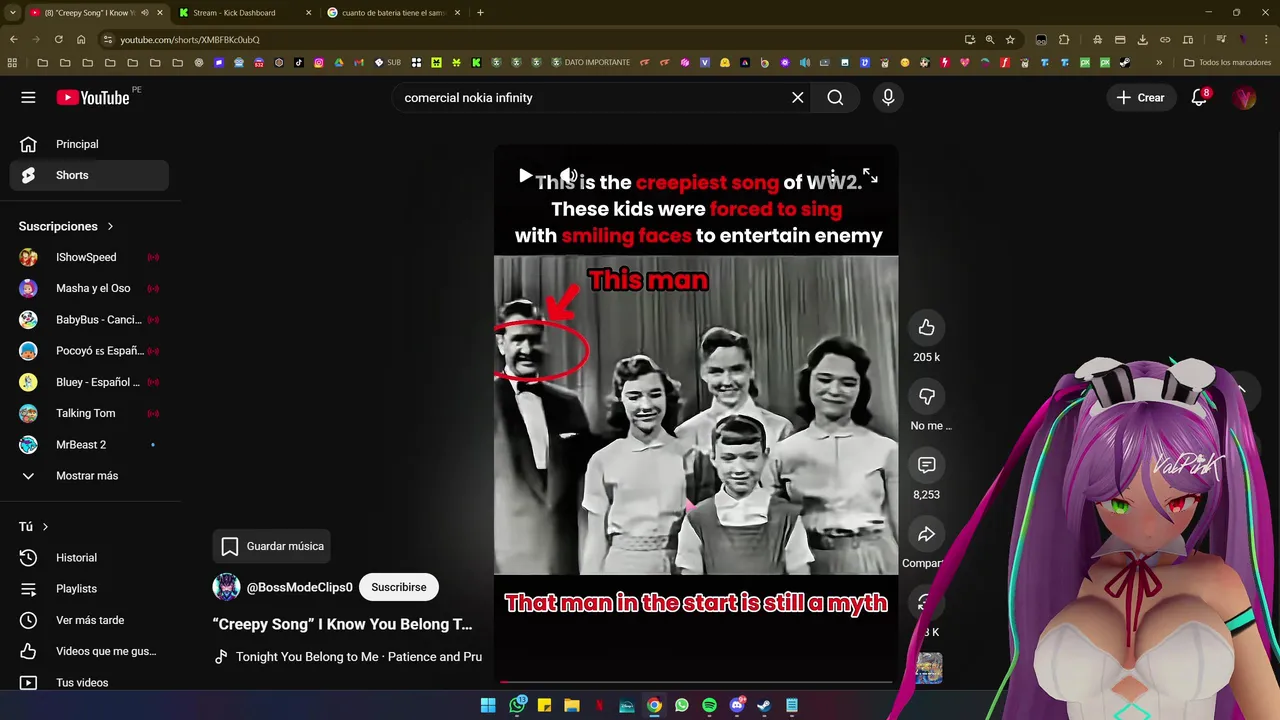Seek on the Short's progress bar
Viewport: 1280px width, 720px height.
click(696, 682)
